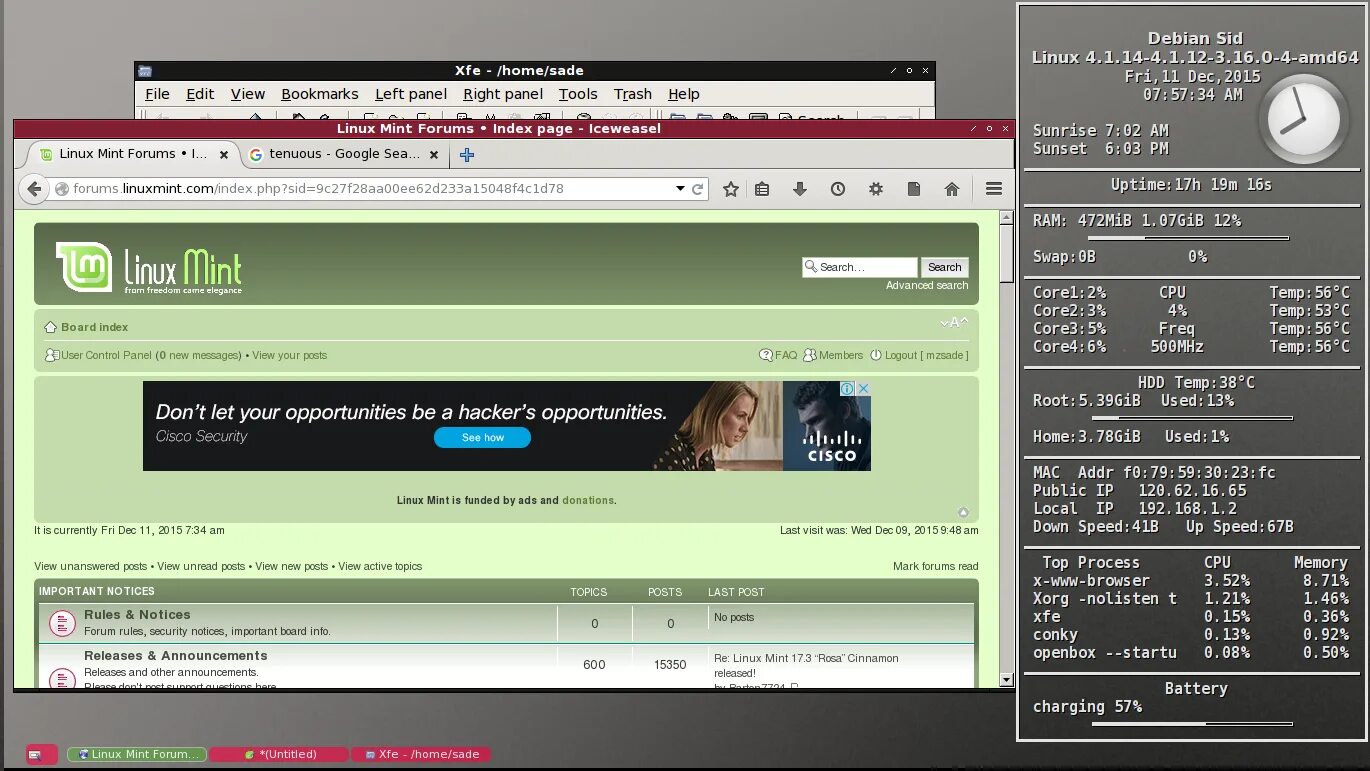Close the tenuous Google Search tab
This screenshot has height=771, width=1370.
(434, 155)
